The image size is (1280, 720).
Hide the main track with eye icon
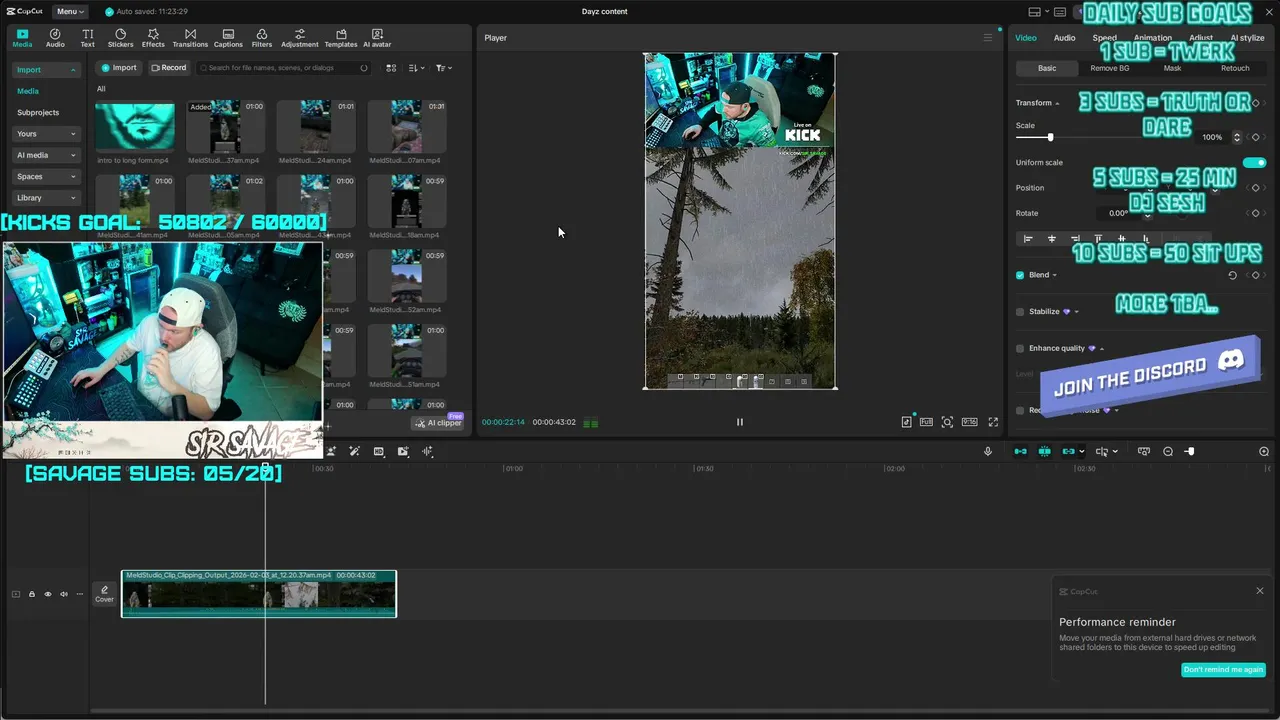47,594
